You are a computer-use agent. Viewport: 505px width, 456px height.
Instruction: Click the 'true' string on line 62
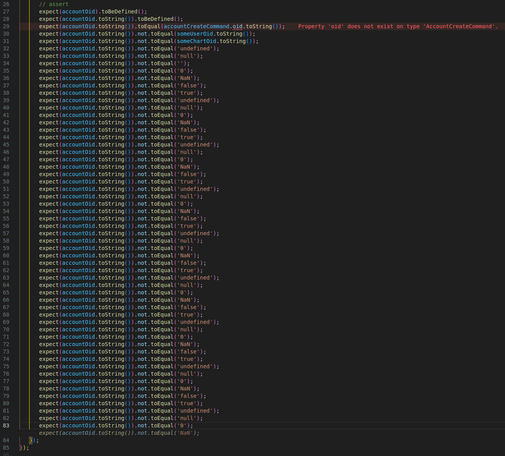pos(187,270)
